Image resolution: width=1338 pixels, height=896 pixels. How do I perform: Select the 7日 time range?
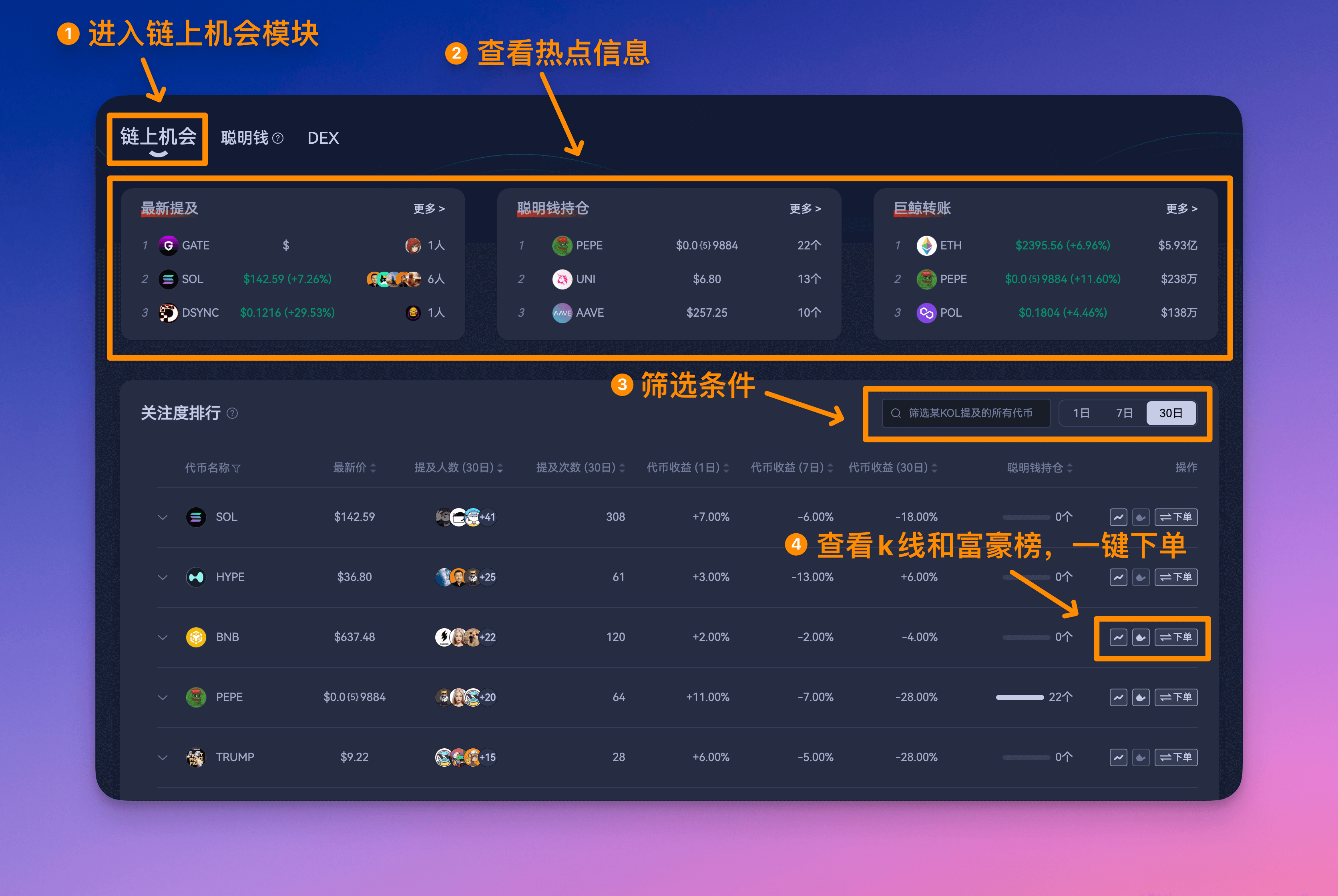[1124, 413]
